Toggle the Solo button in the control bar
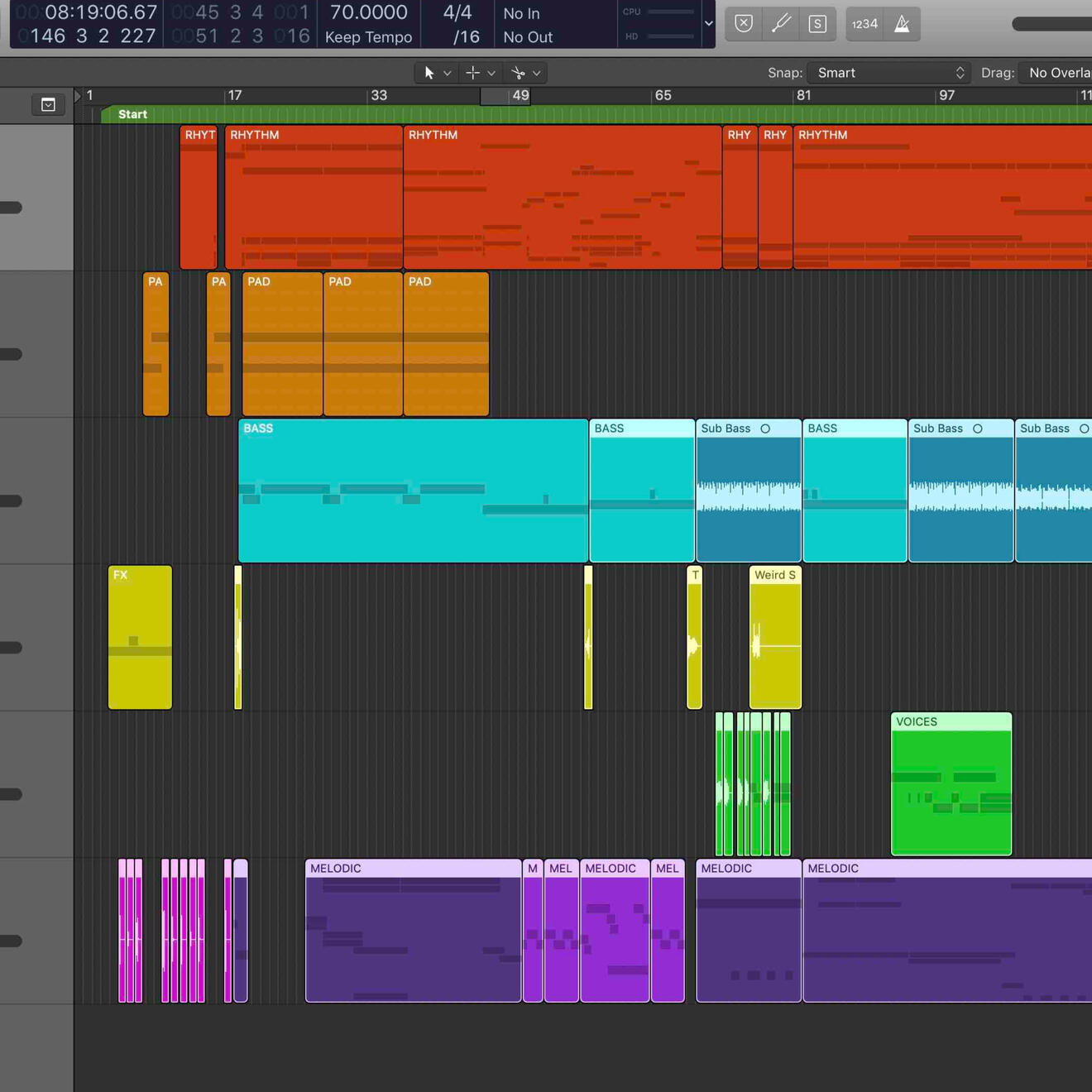 817,24
